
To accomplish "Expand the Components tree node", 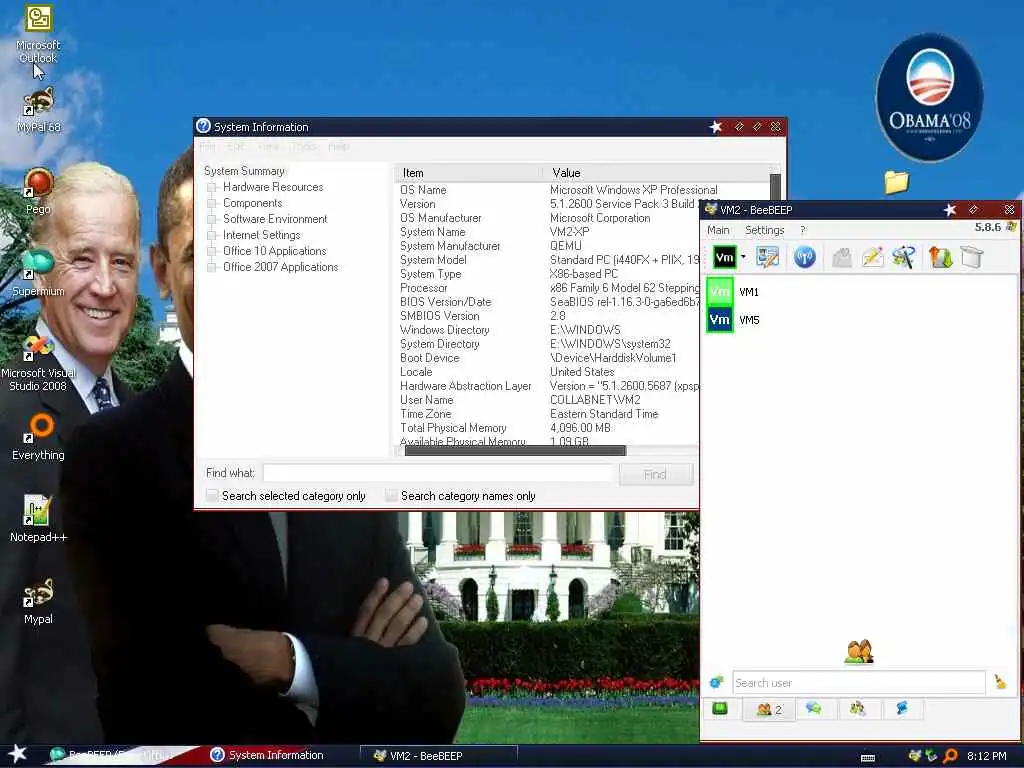I will pyautogui.click(x=212, y=203).
